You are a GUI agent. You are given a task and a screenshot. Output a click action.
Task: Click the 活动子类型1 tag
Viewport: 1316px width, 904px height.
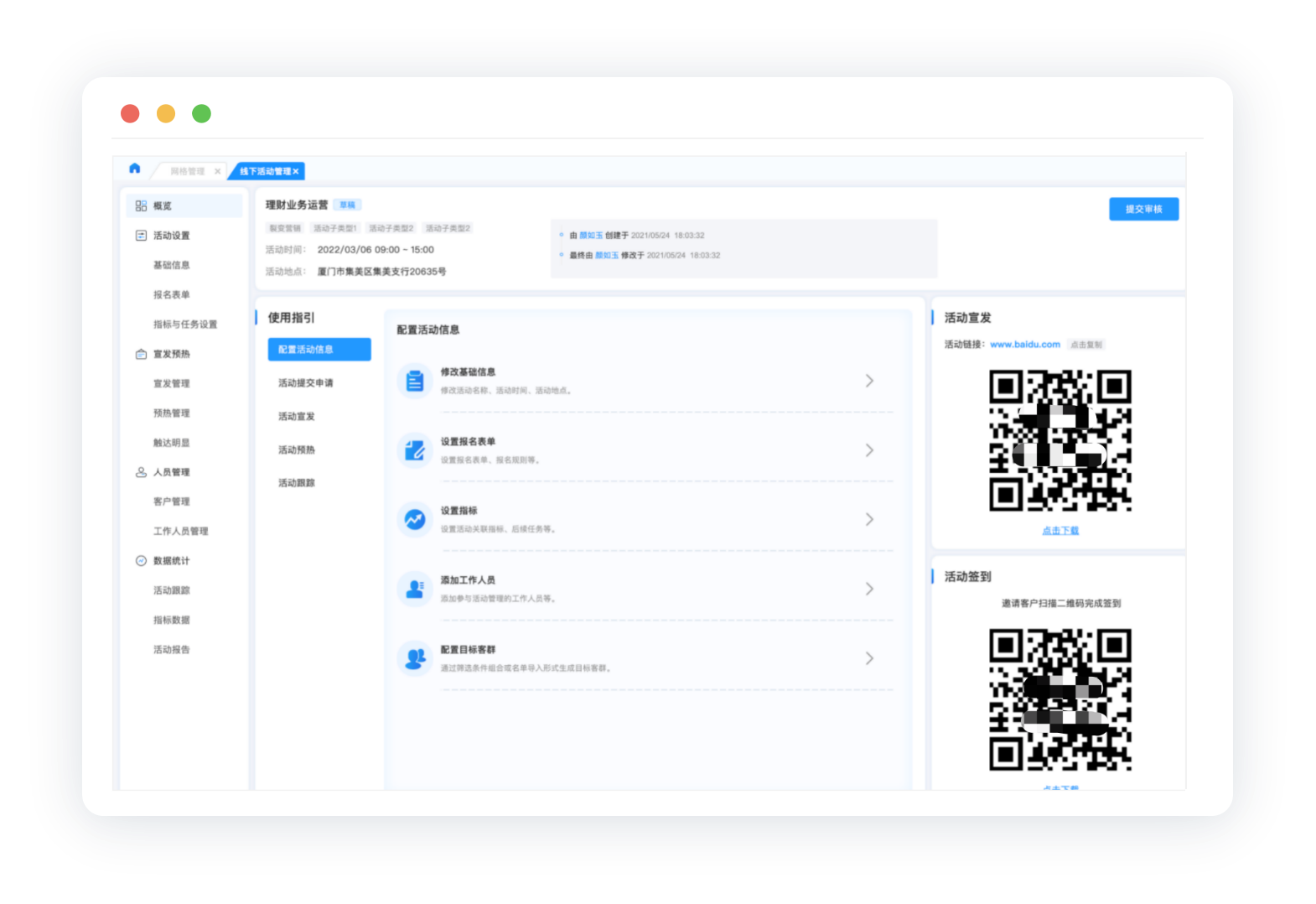(334, 228)
